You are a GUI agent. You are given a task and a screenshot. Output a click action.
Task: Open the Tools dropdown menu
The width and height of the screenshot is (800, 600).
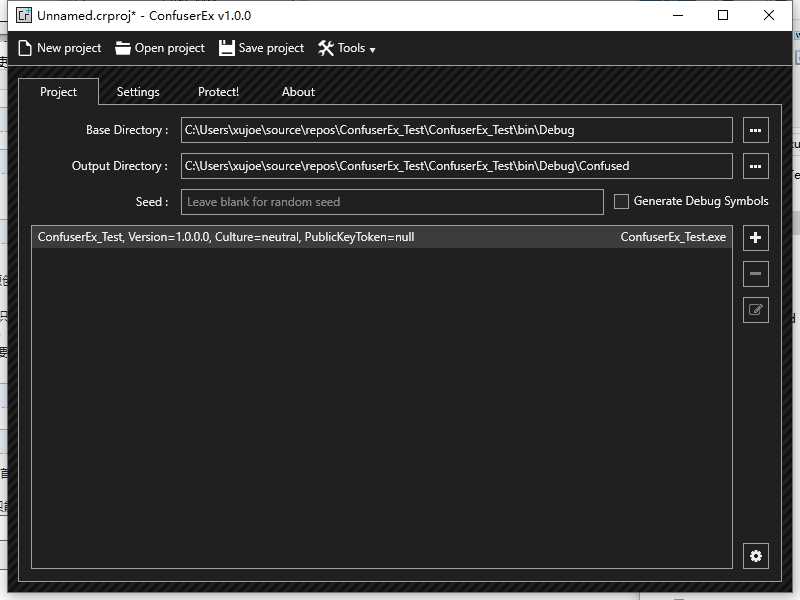coord(347,48)
